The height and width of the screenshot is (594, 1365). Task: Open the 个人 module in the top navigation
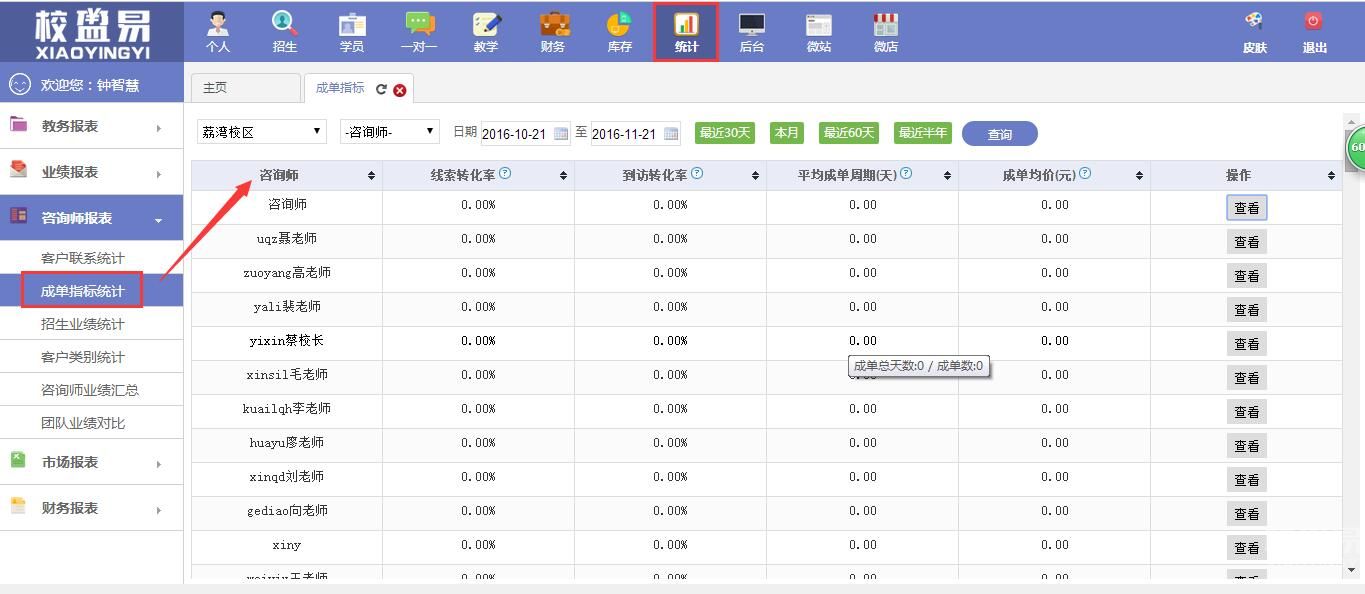pos(218,32)
